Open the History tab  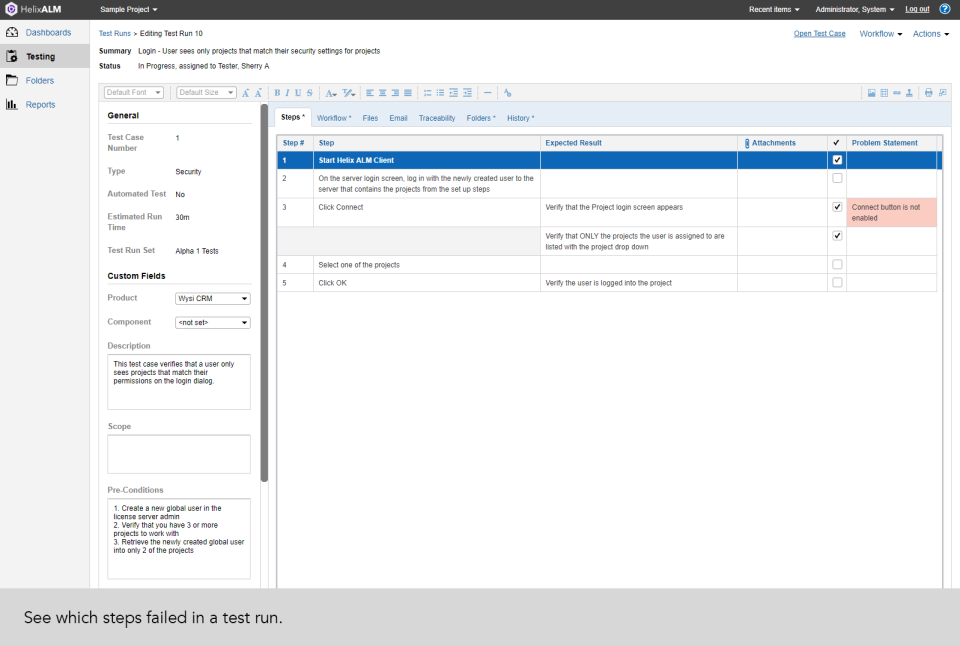(518, 117)
